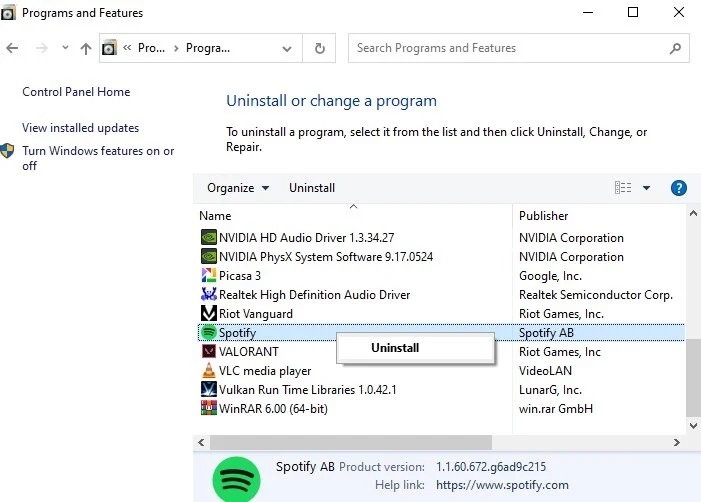Select NVIDIA PhysX System Software 9.17.0524

coord(326,257)
